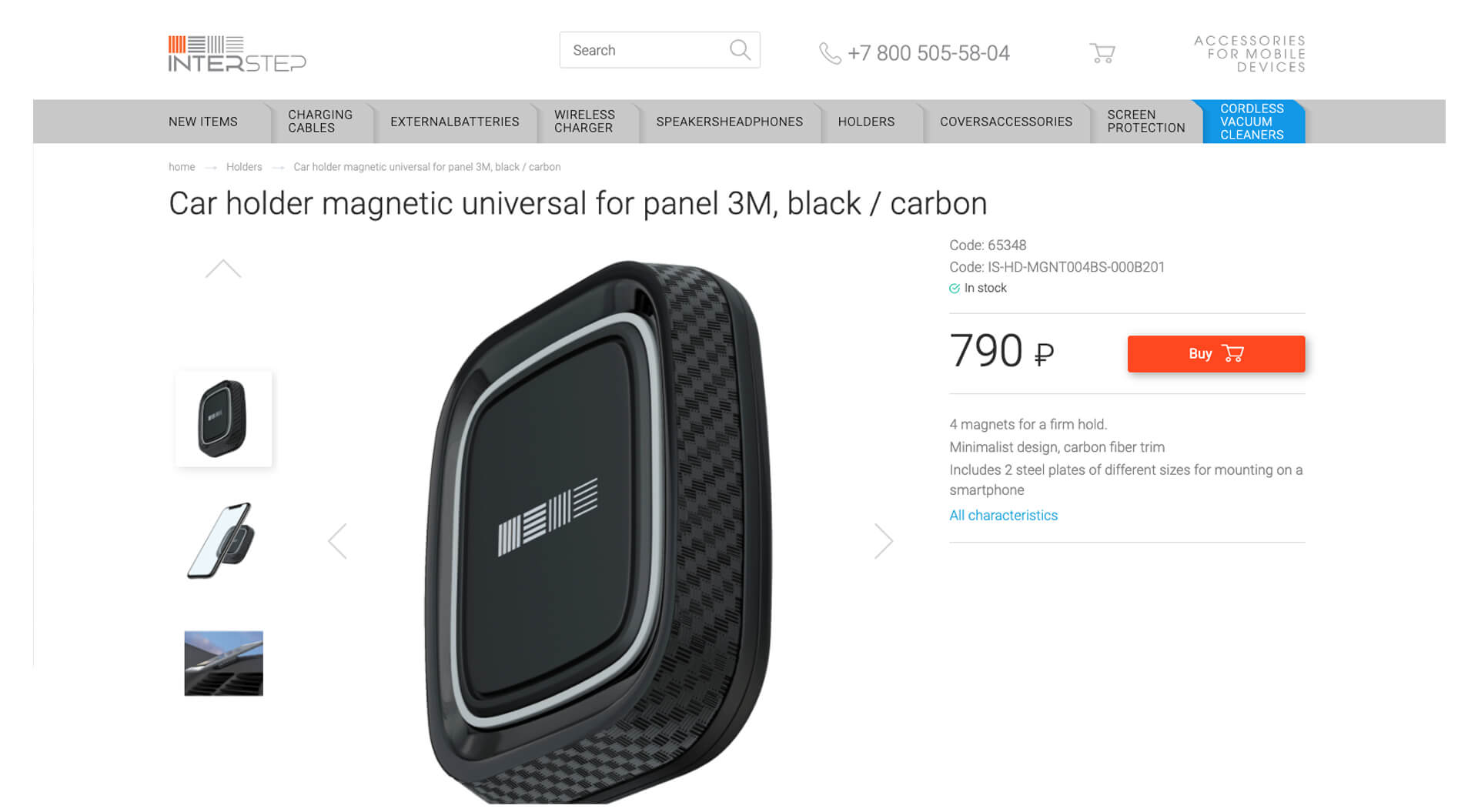Show previous product image with left arrow
This screenshot has width=1478, height=812.
click(337, 541)
